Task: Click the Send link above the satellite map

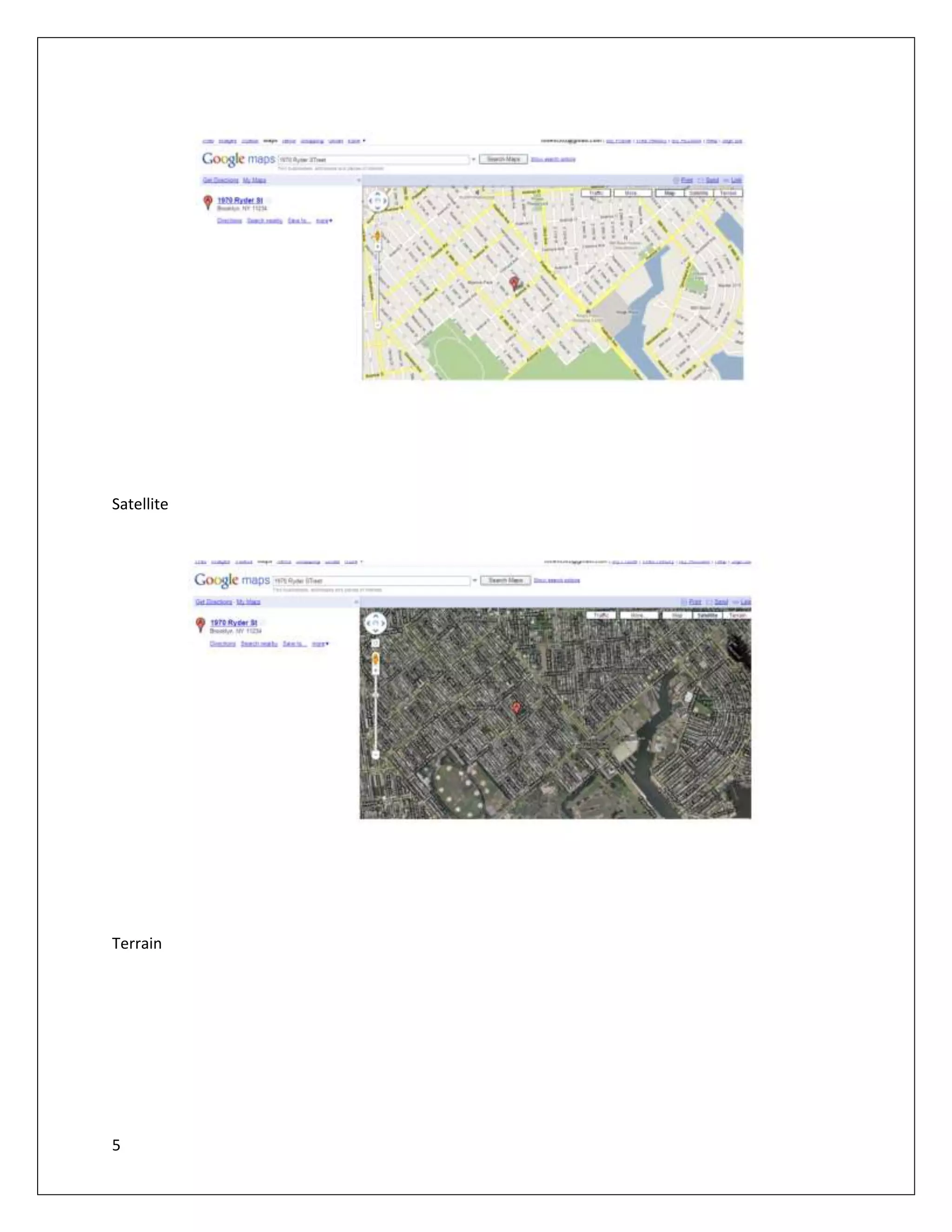Action: tap(721, 602)
